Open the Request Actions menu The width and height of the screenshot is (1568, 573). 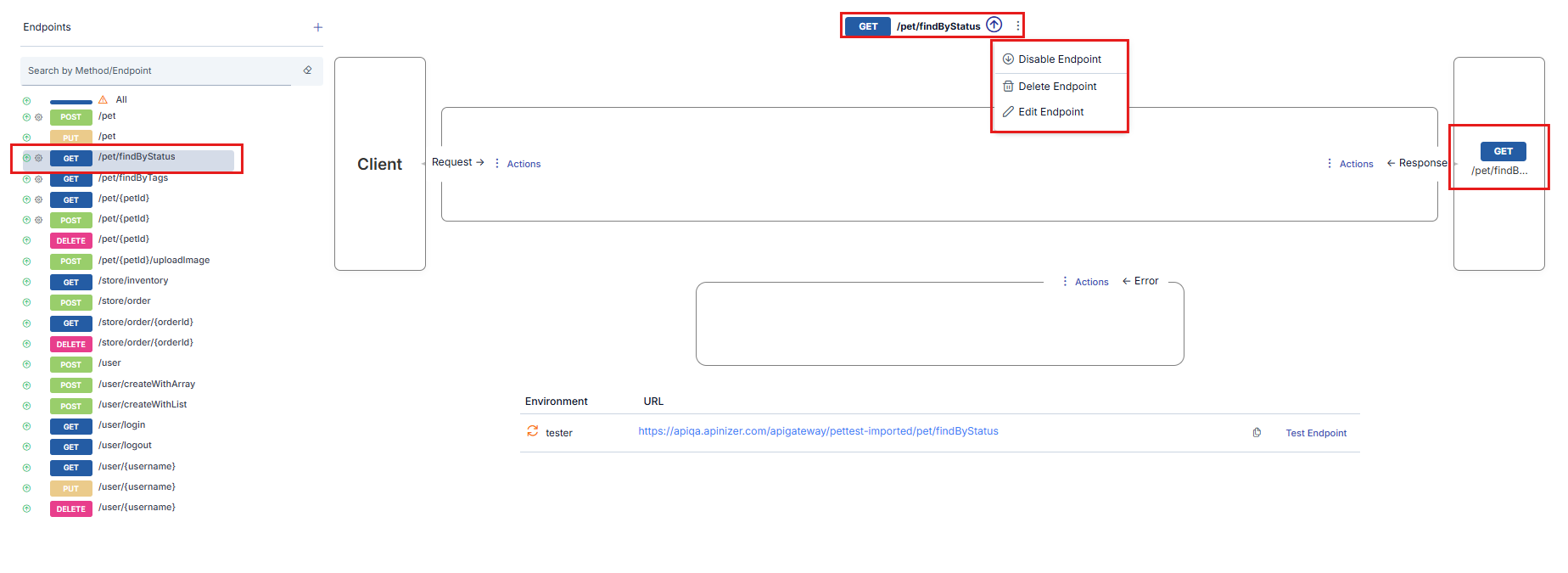pyautogui.click(x=518, y=164)
